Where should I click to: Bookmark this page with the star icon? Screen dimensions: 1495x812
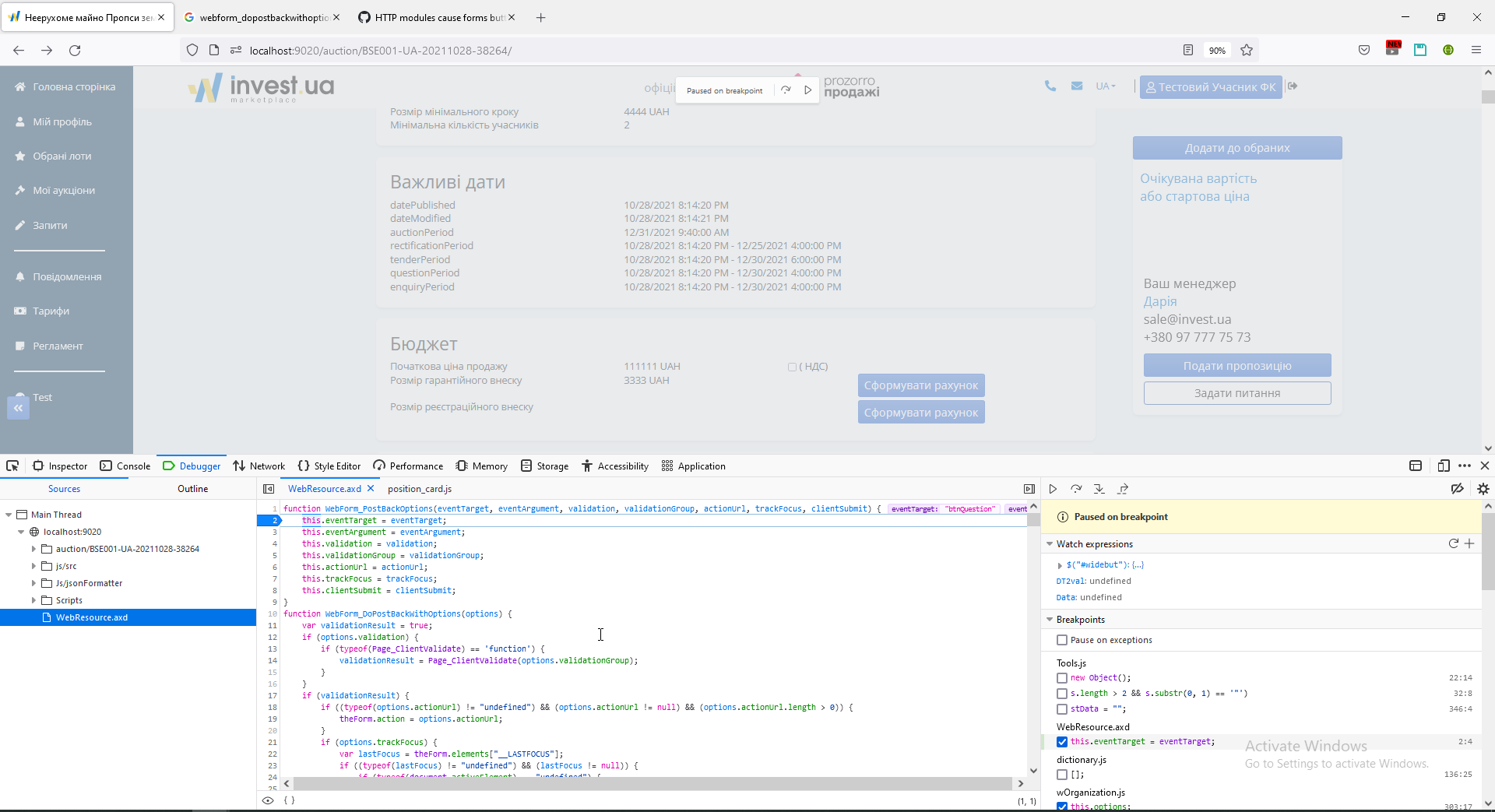1247,50
